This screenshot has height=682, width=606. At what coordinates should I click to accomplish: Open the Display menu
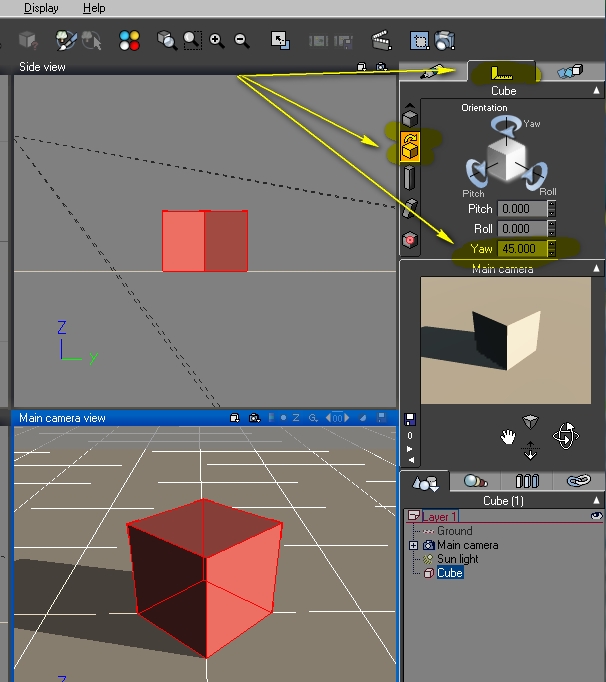tap(41, 8)
